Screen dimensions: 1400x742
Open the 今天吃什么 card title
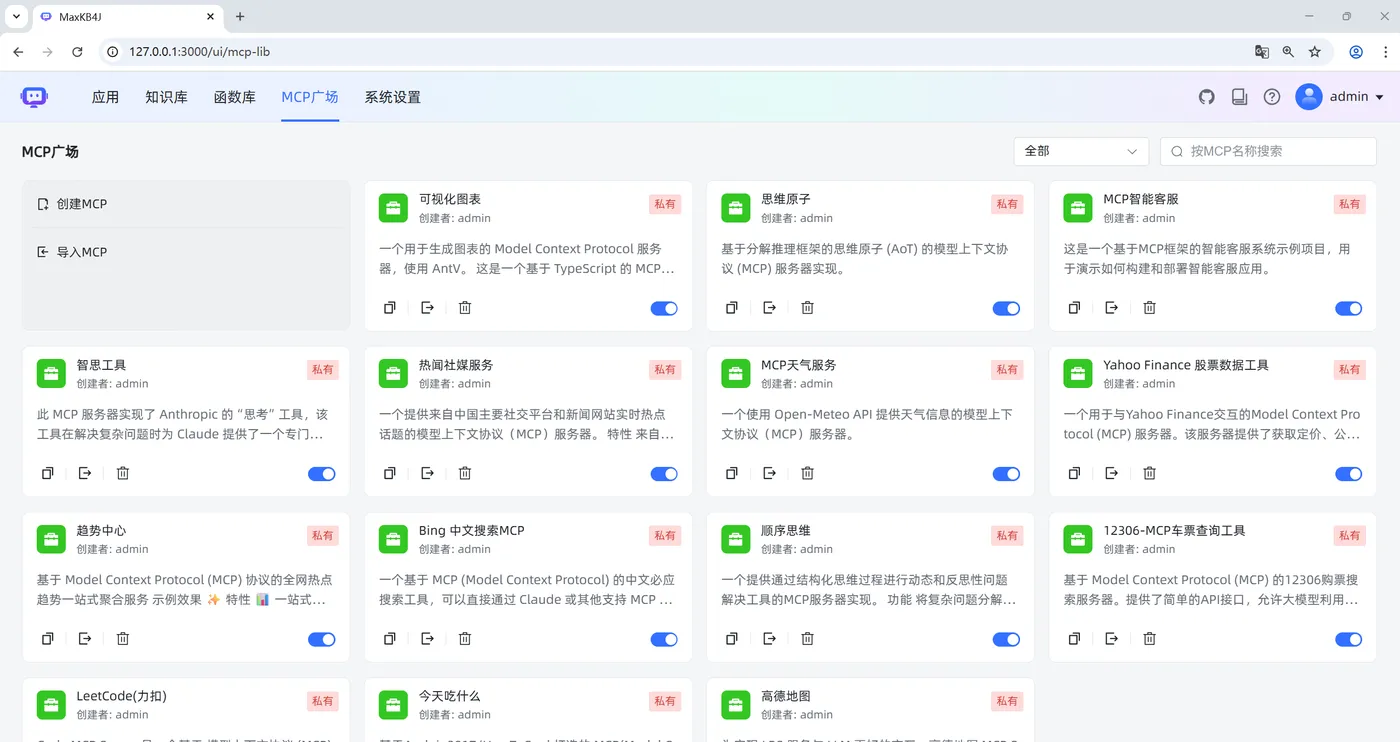pyautogui.click(x=450, y=696)
